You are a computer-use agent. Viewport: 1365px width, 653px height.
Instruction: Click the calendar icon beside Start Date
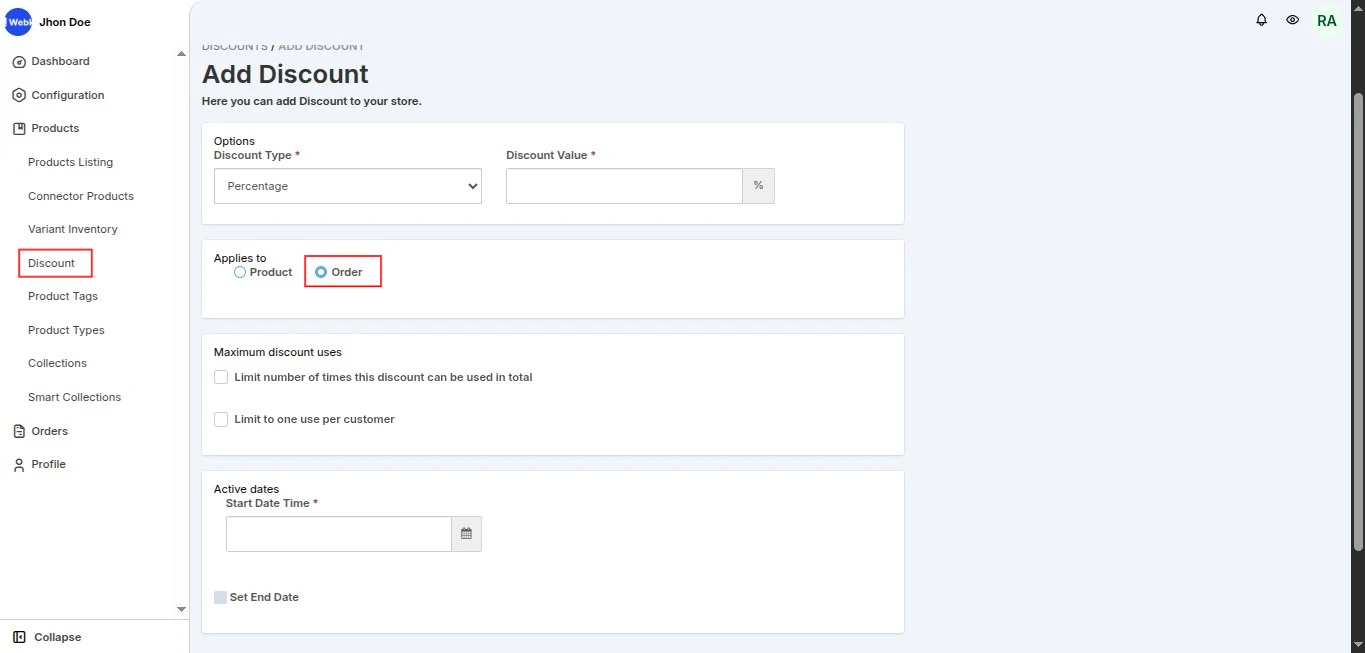click(466, 534)
